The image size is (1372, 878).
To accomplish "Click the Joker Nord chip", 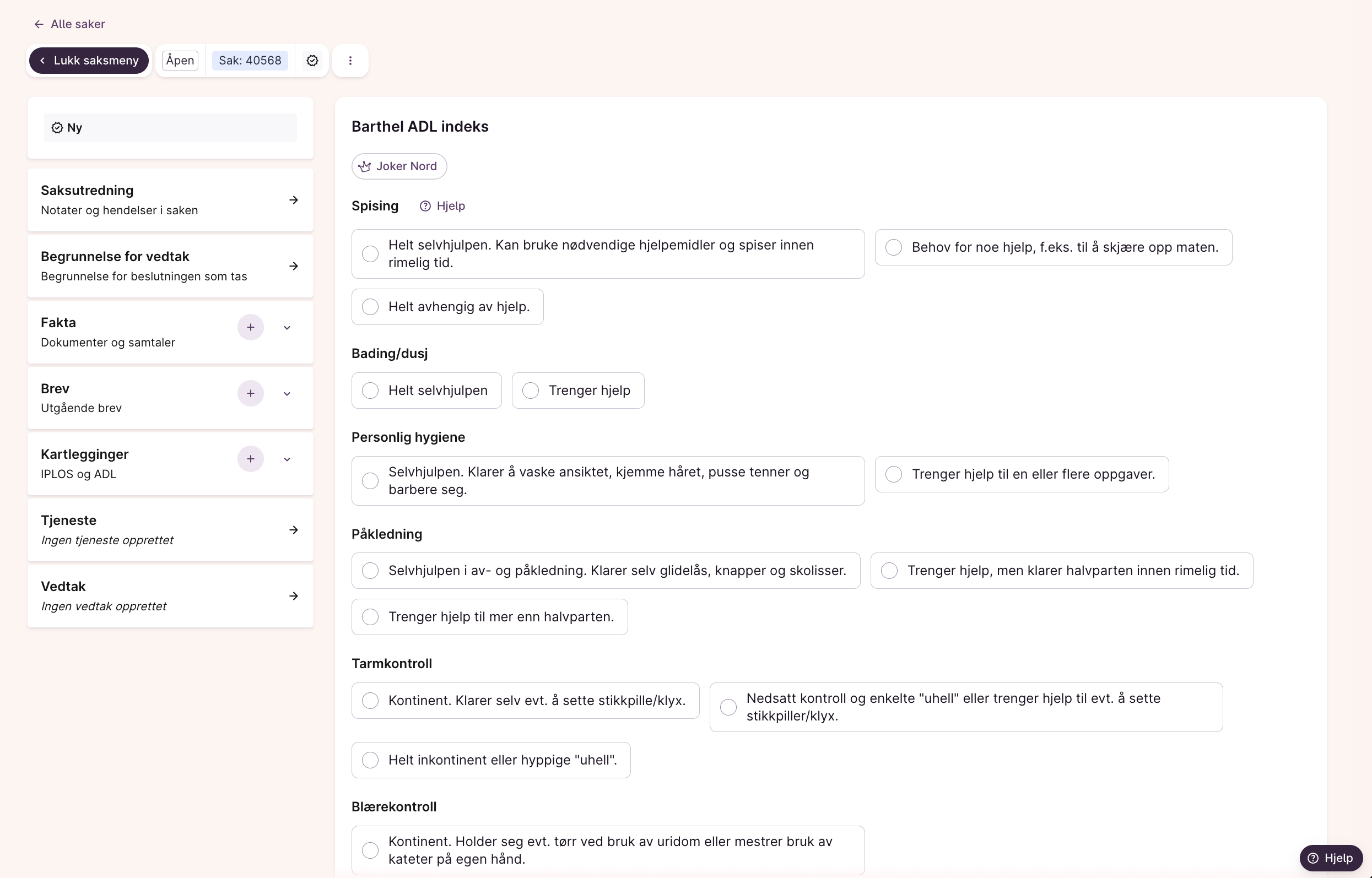I will 398,166.
